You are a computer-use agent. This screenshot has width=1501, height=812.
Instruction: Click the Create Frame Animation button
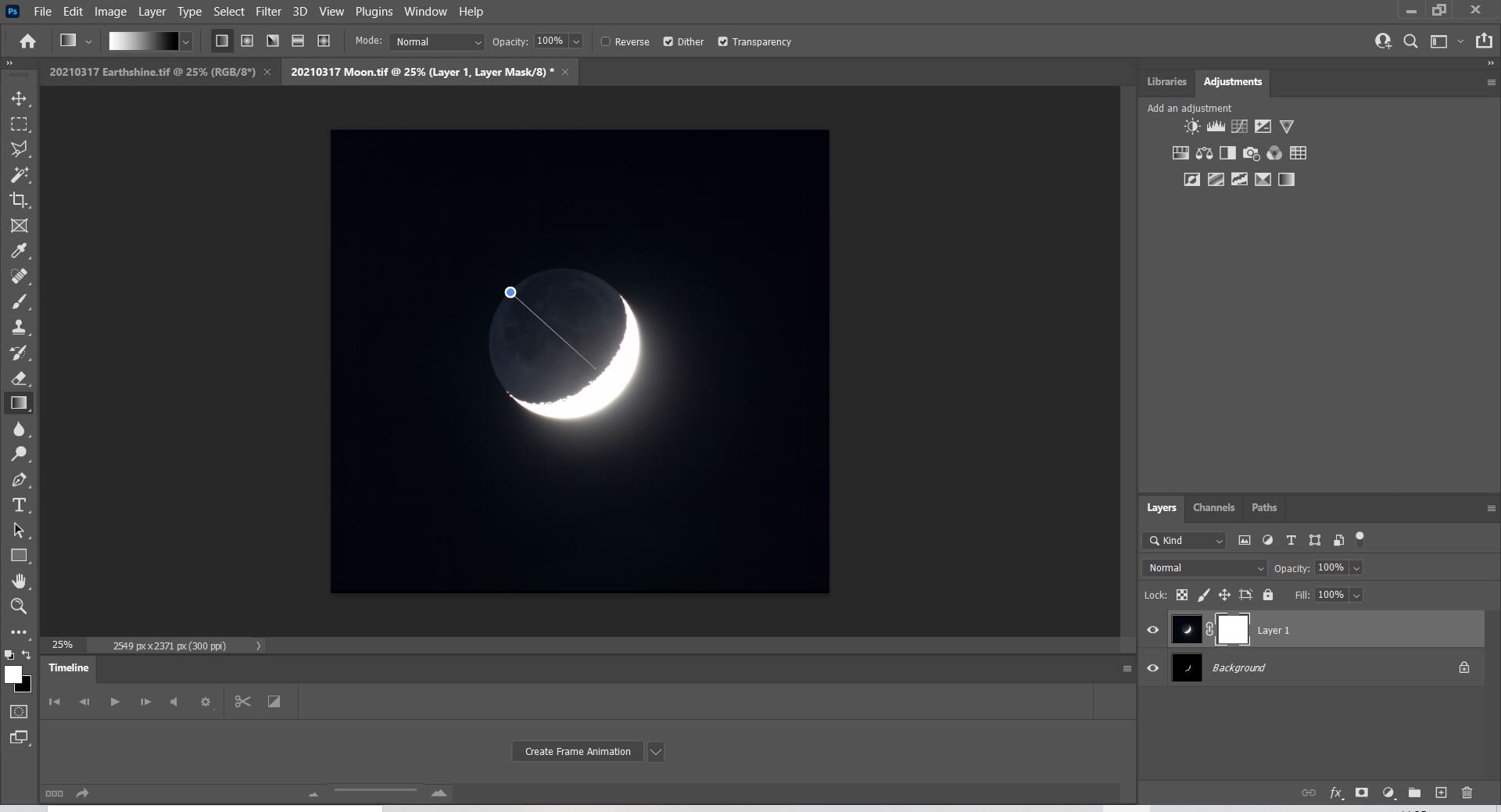pos(577,751)
